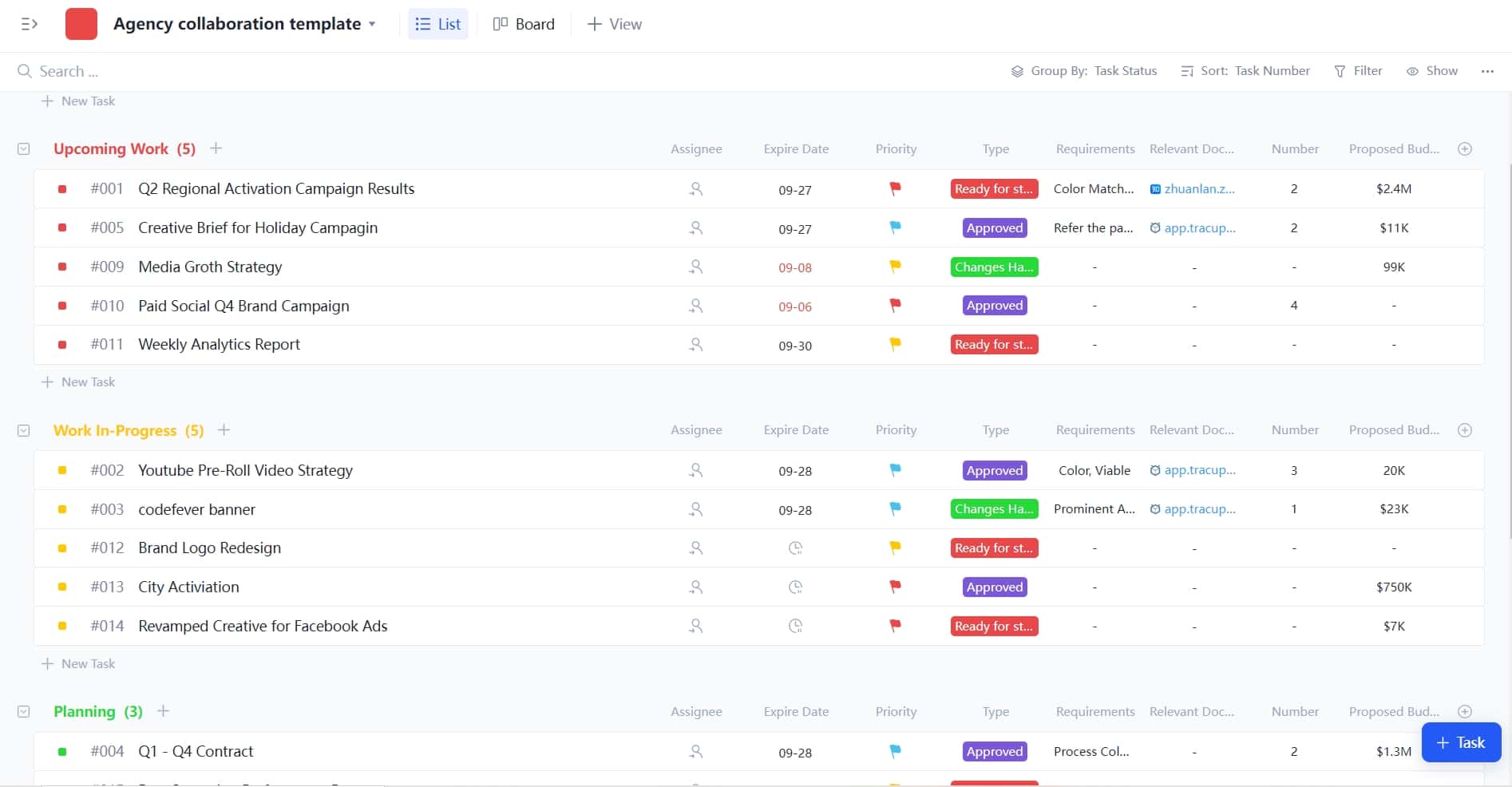Check the Planning group checkbox
The width and height of the screenshot is (1512, 787).
[23, 711]
